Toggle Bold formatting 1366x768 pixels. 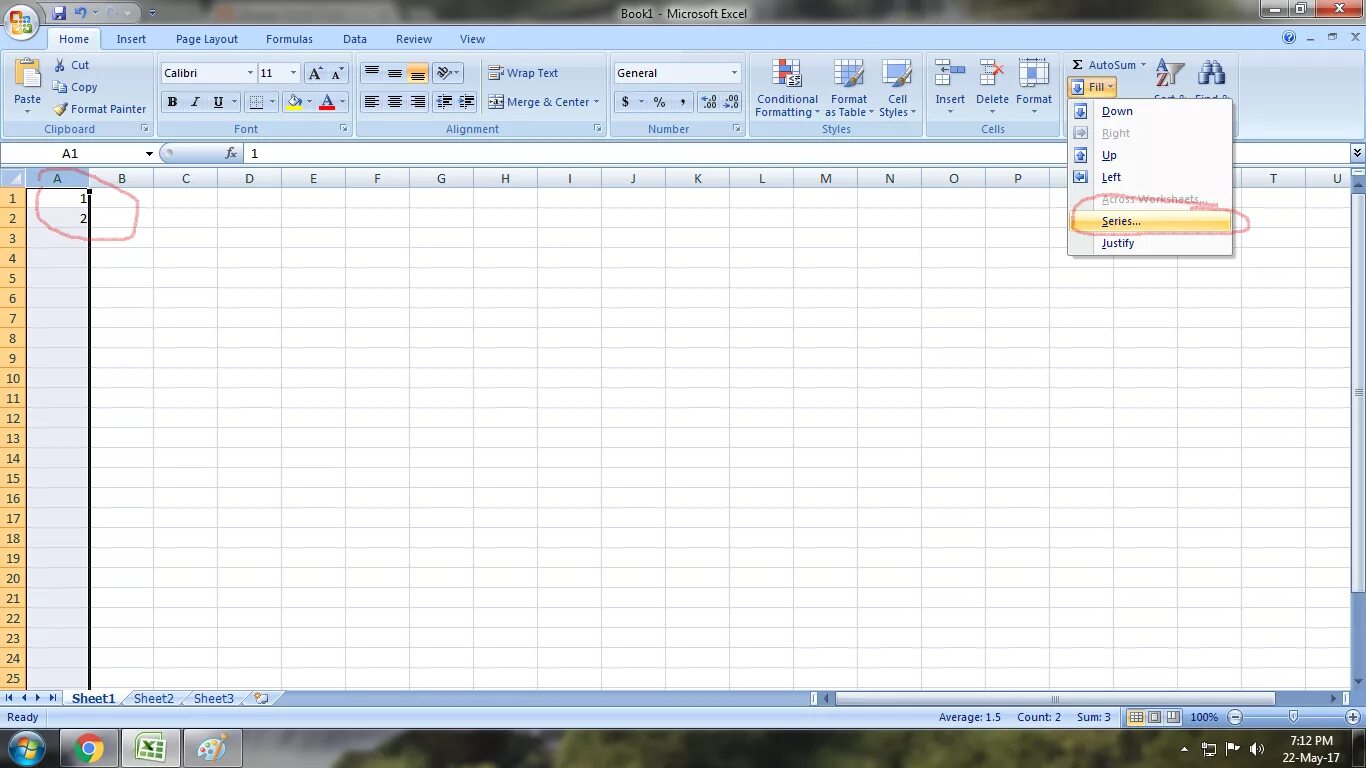(172, 102)
